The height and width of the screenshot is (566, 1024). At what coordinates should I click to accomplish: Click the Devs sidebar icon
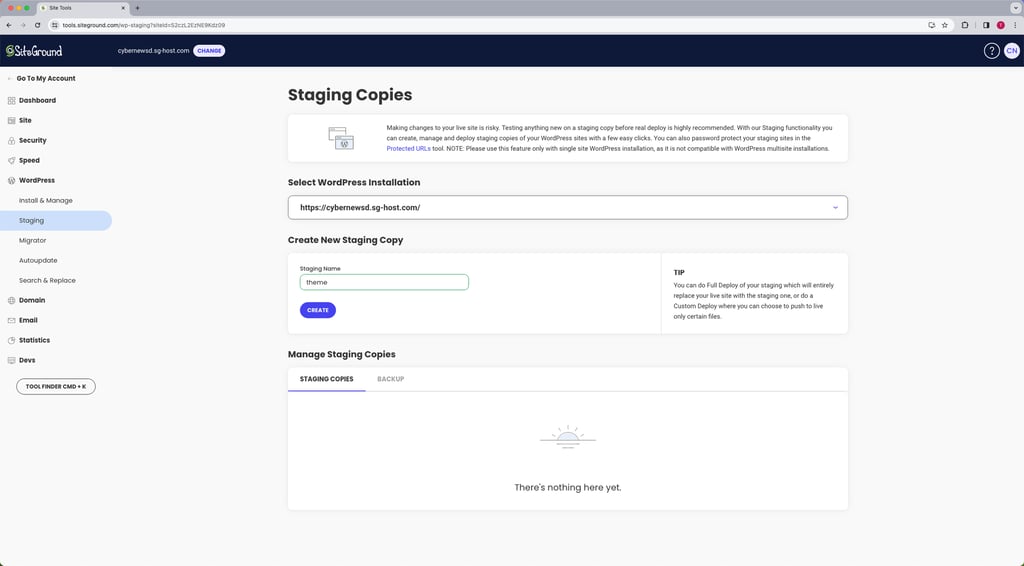point(11,360)
